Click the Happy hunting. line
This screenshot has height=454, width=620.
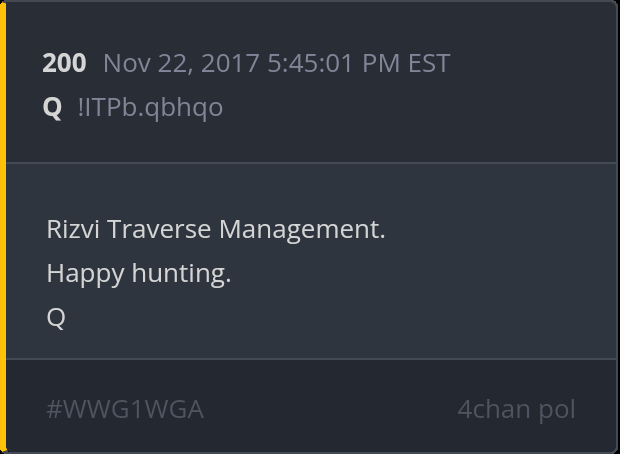(x=139, y=274)
